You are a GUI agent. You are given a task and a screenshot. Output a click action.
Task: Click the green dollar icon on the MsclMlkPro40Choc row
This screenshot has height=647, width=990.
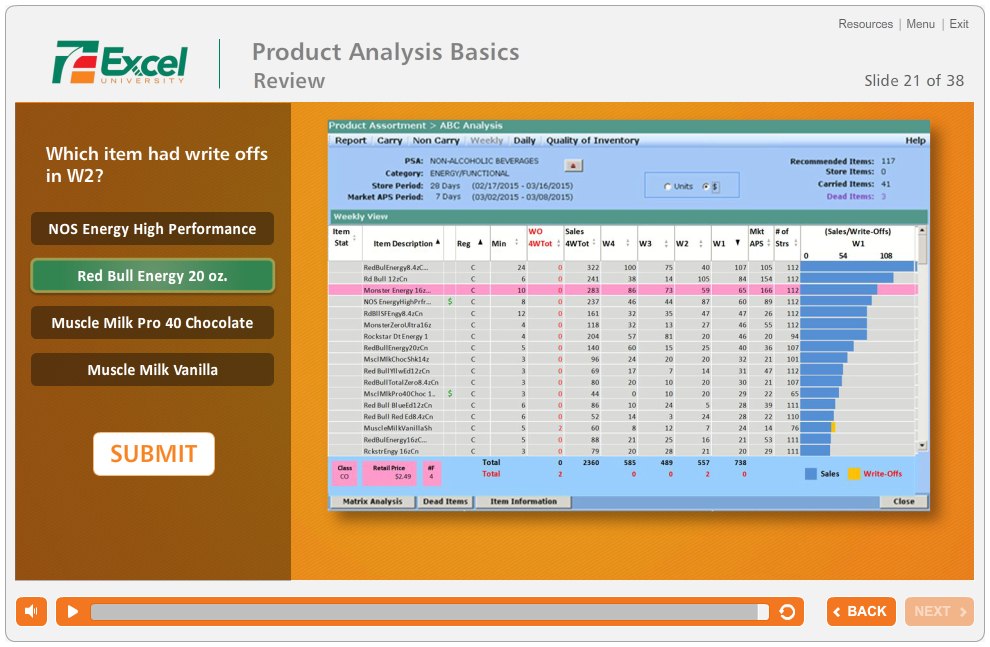[x=450, y=393]
